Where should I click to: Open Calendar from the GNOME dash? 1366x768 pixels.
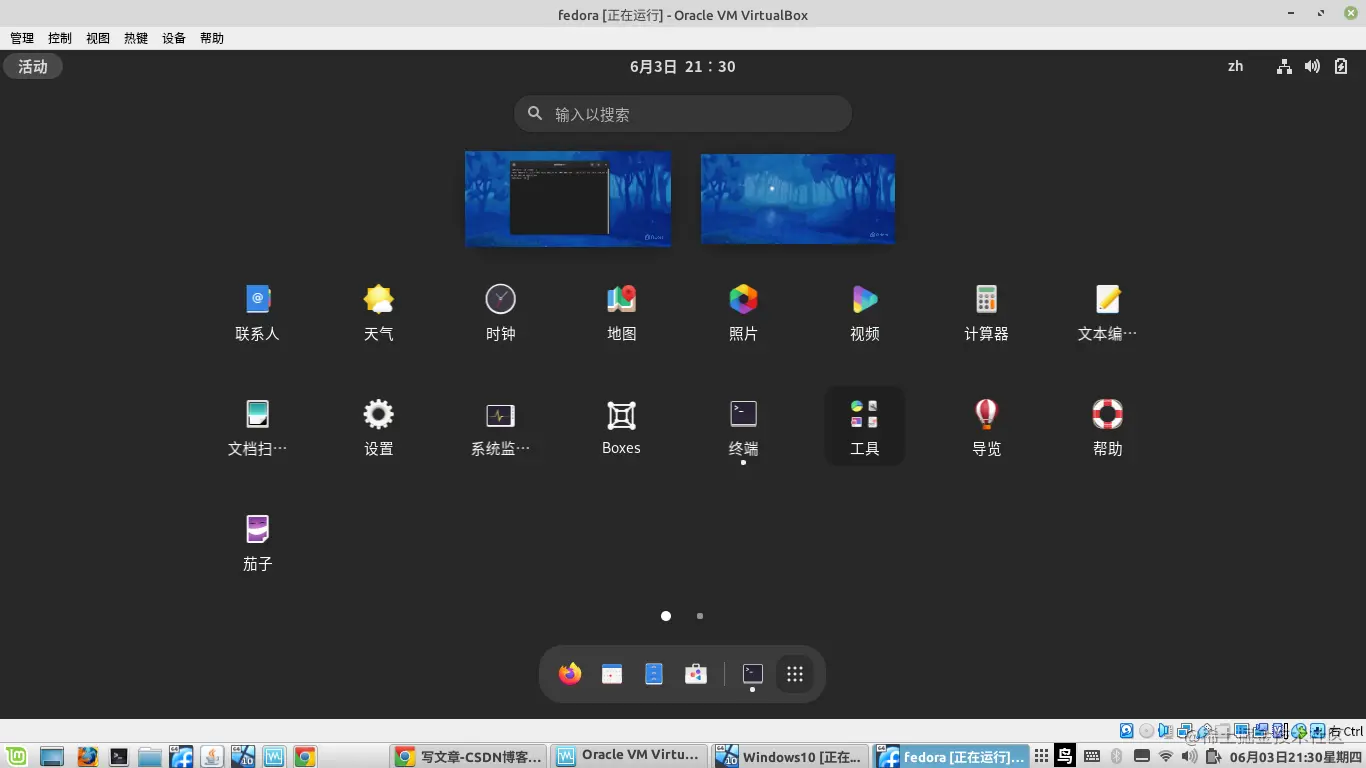[x=612, y=674]
